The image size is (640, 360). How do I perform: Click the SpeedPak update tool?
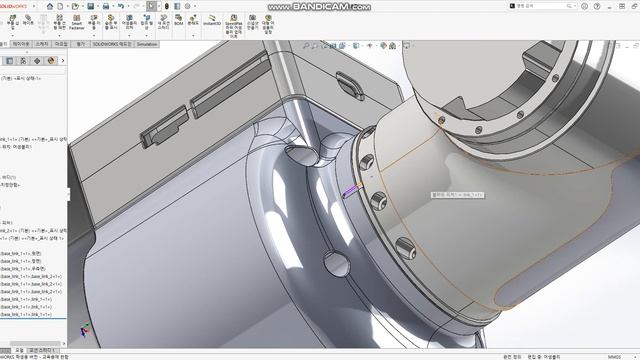234,26
